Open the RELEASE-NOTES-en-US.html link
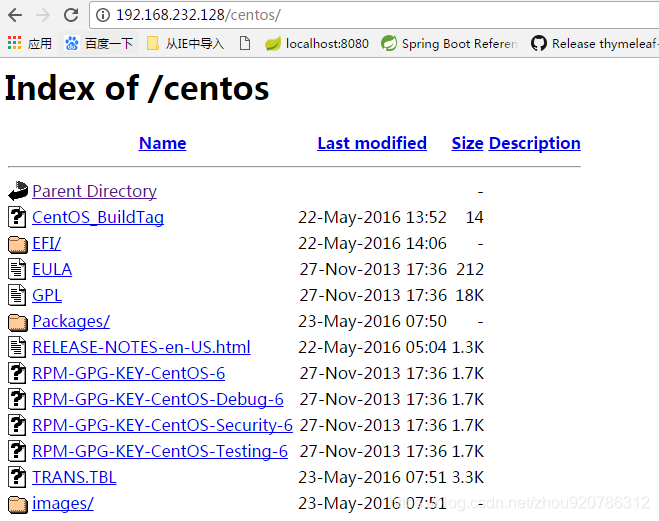Screen dimensions: 659x521 coord(141,348)
